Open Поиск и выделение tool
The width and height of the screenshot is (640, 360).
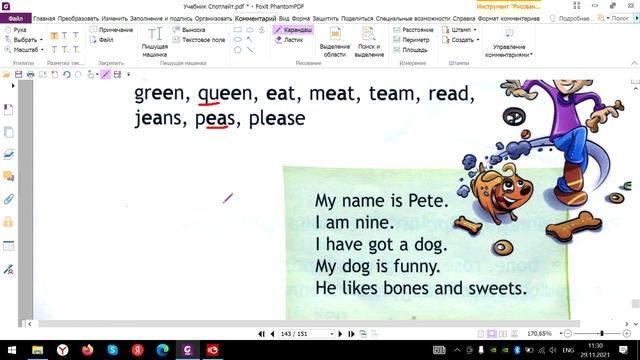(x=369, y=42)
